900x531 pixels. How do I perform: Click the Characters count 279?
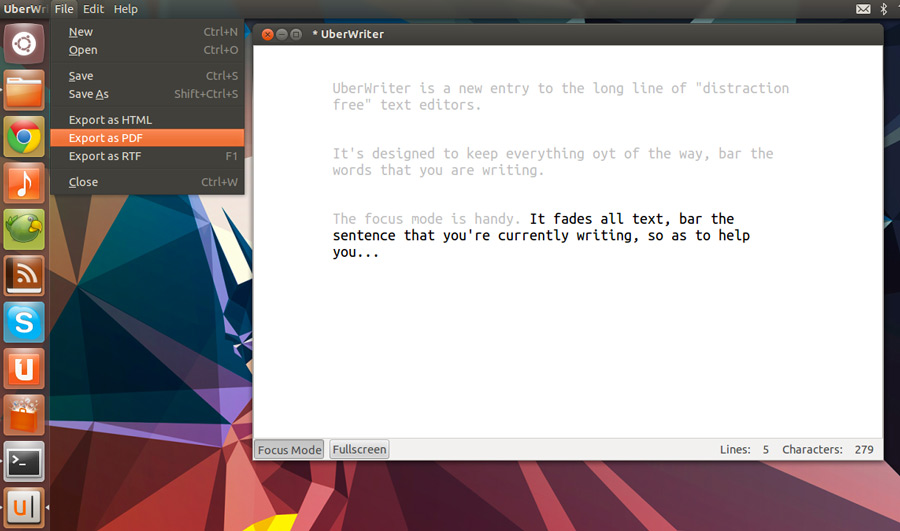pos(864,449)
